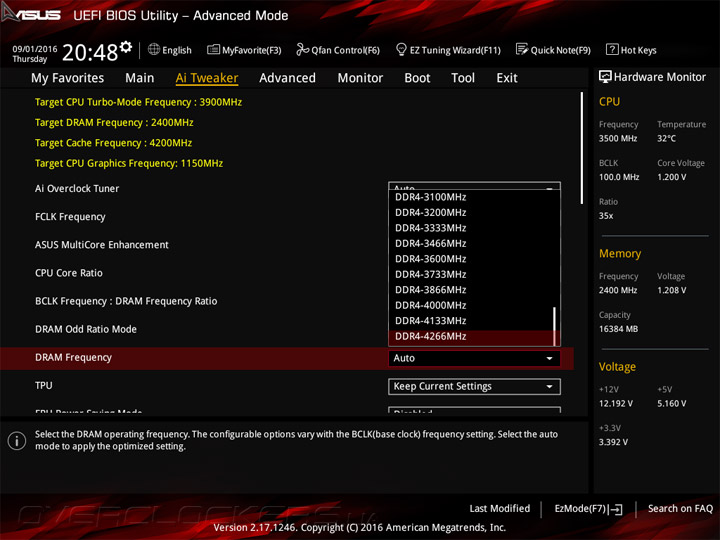Screen dimensions: 720x540
Task: Open the TPU Keep Current Settings dropdown
Action: click(x=474, y=387)
